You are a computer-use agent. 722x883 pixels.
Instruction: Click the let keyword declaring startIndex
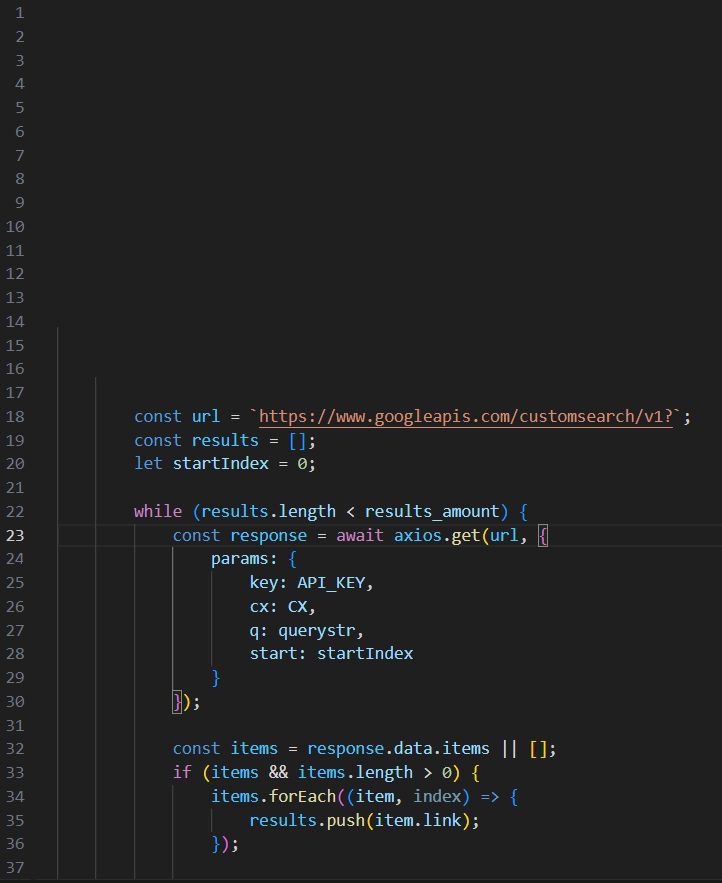148,464
